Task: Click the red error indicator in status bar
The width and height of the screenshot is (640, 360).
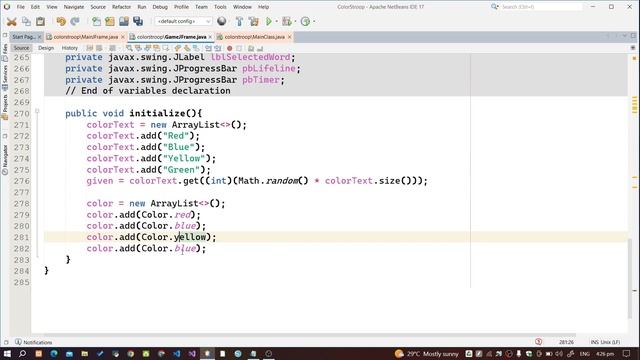Action: click(x=538, y=342)
